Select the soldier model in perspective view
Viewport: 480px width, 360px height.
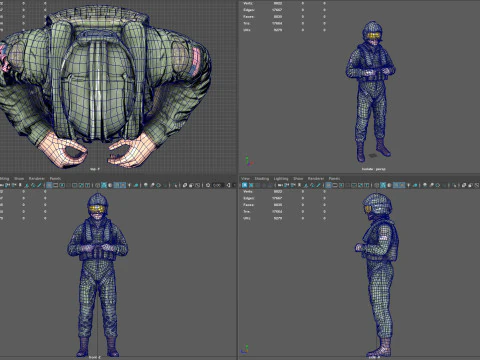pos(371,92)
